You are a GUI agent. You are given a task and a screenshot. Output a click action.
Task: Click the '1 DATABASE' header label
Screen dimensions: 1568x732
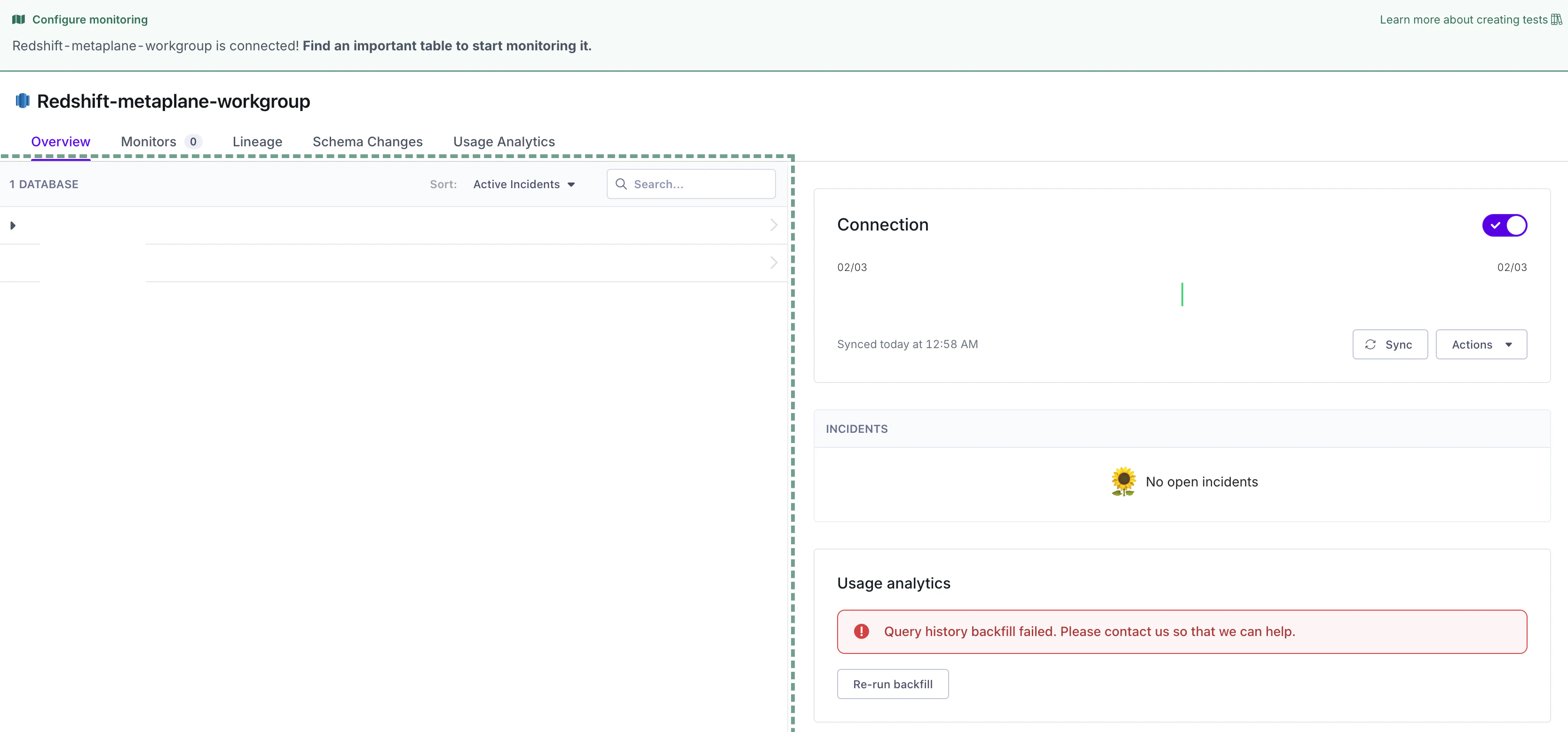click(44, 184)
